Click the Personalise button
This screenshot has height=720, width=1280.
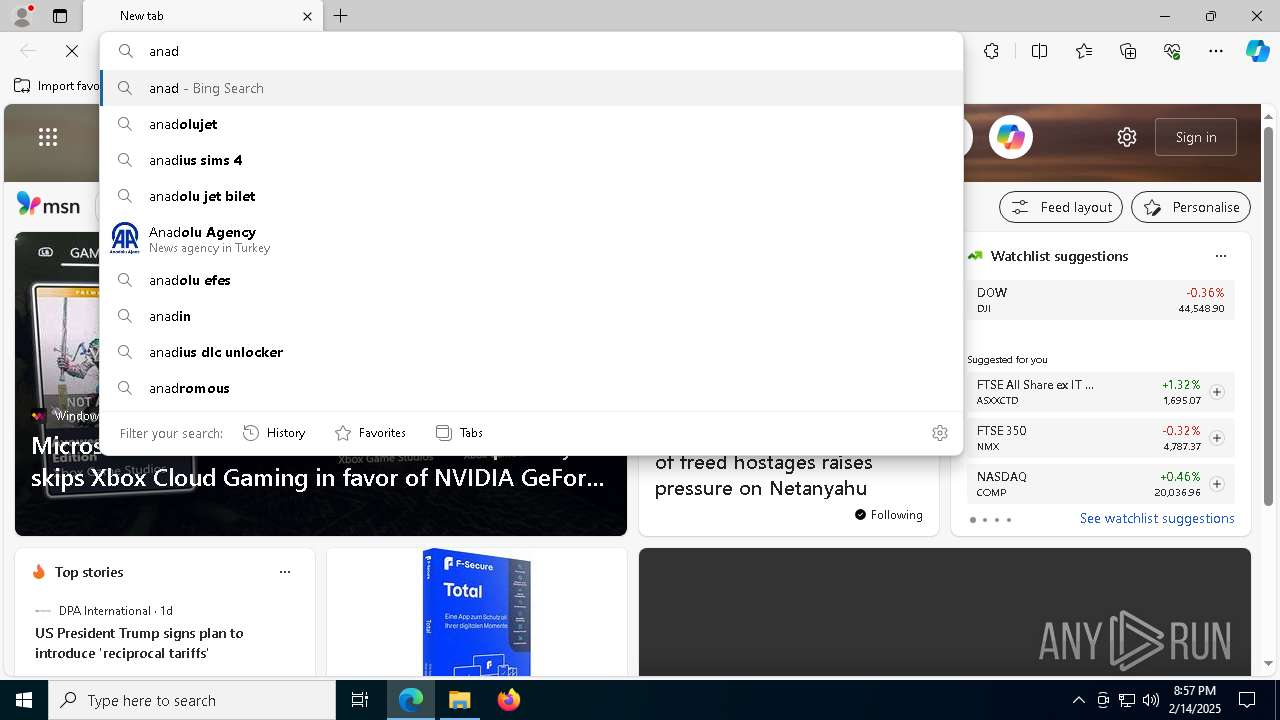click(x=1191, y=207)
